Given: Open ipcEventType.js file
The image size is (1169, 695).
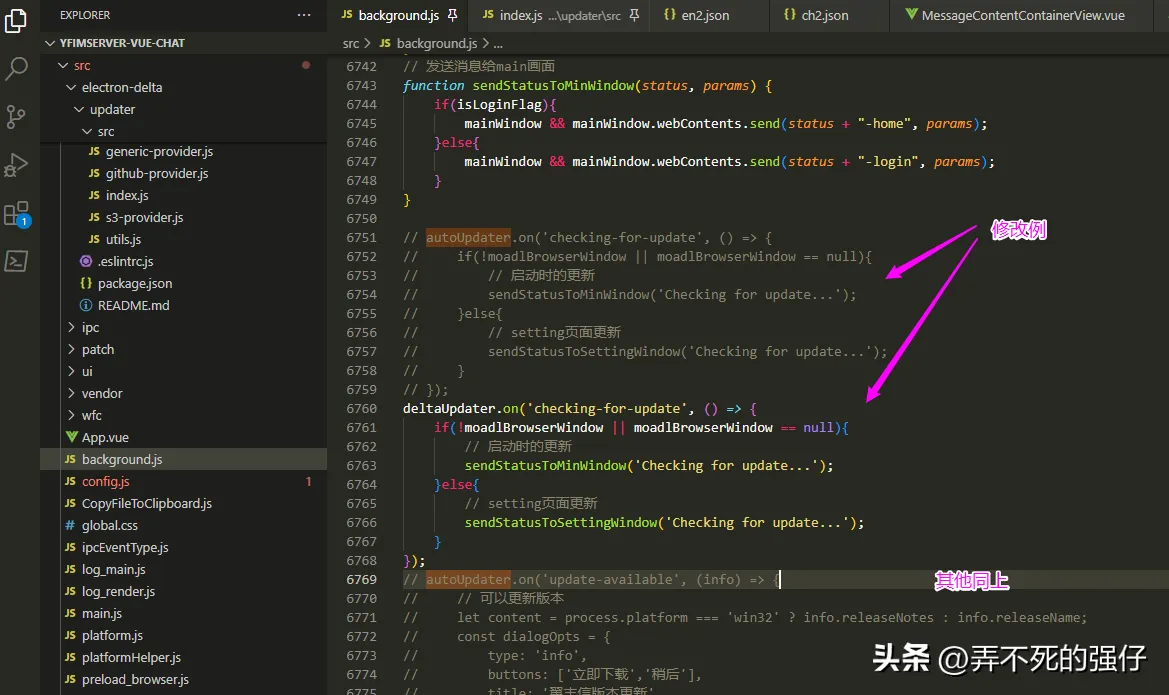Looking at the screenshot, I should coord(183,547).
